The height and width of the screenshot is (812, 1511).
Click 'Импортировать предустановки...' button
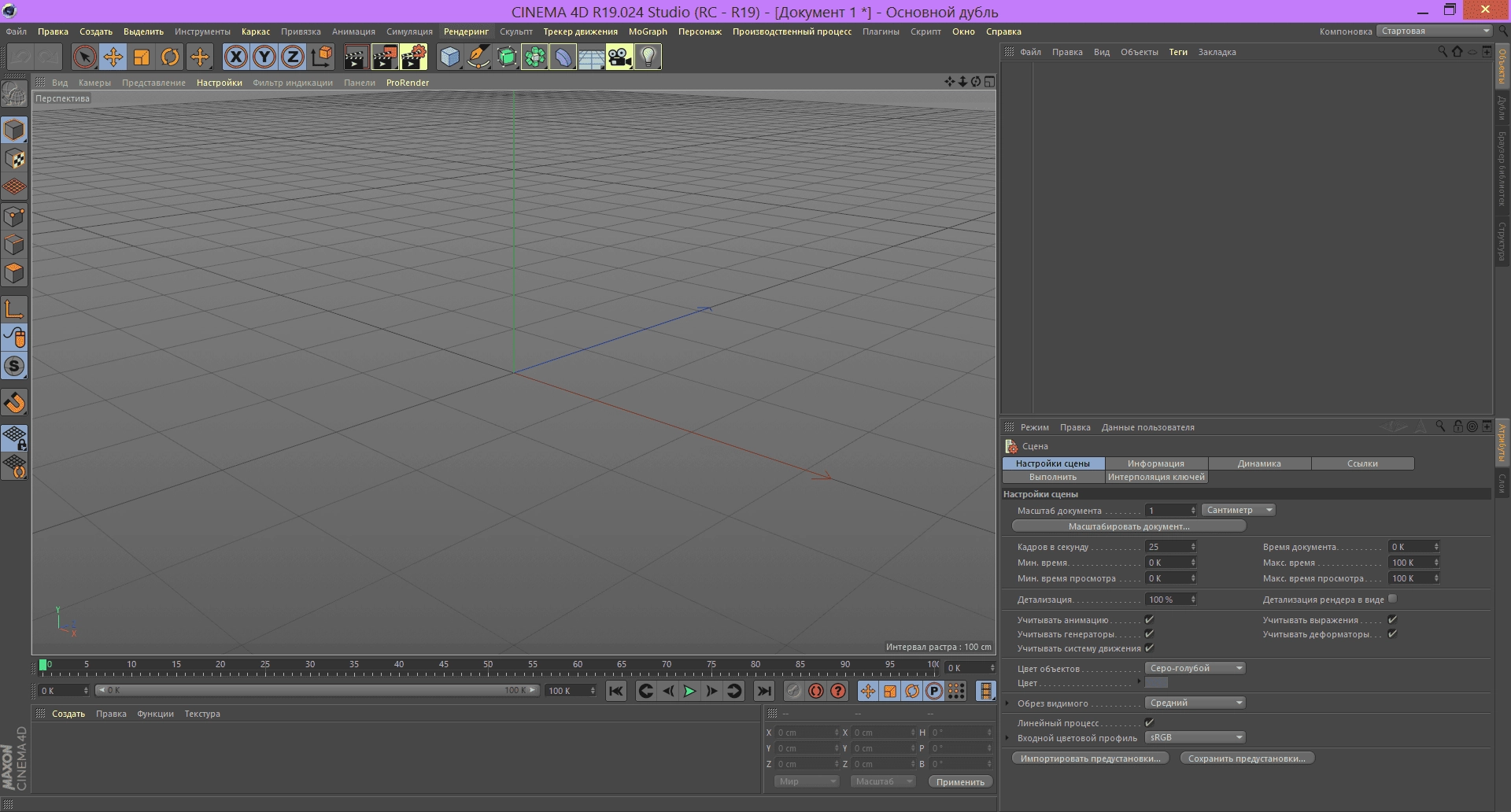1090,758
